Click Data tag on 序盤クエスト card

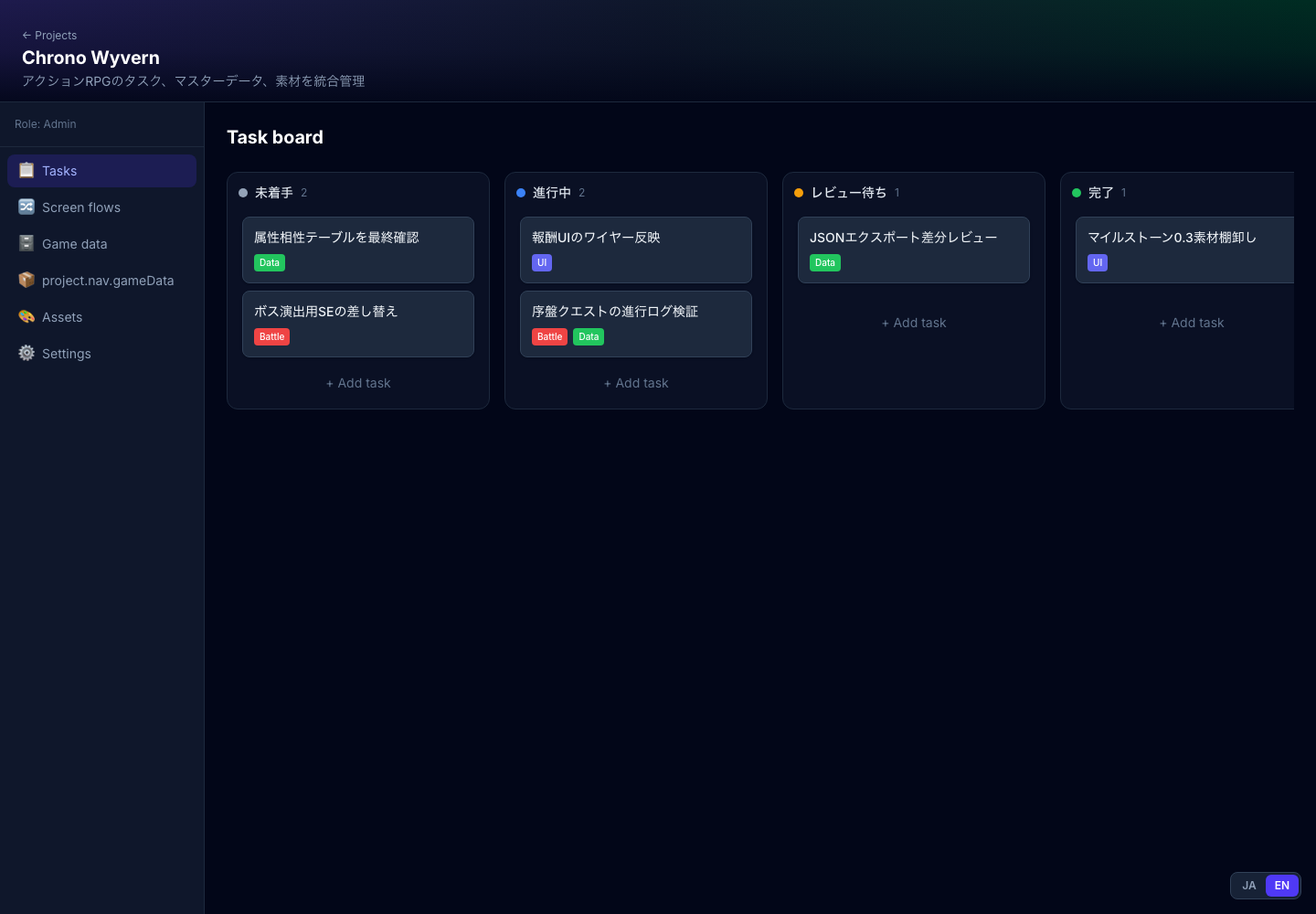click(x=589, y=336)
